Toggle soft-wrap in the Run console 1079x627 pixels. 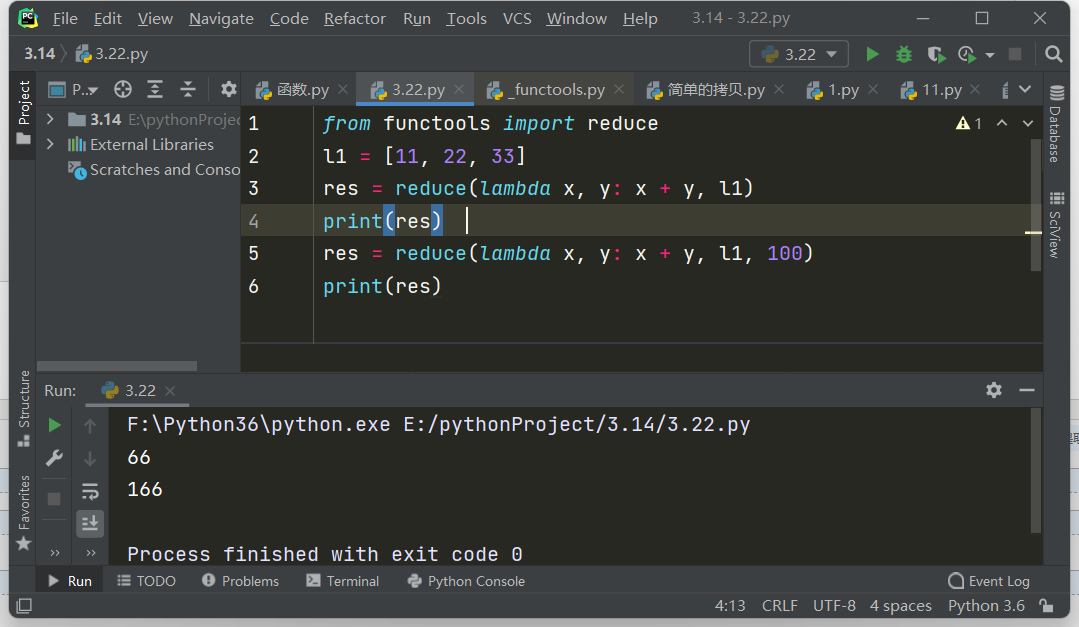[90, 490]
